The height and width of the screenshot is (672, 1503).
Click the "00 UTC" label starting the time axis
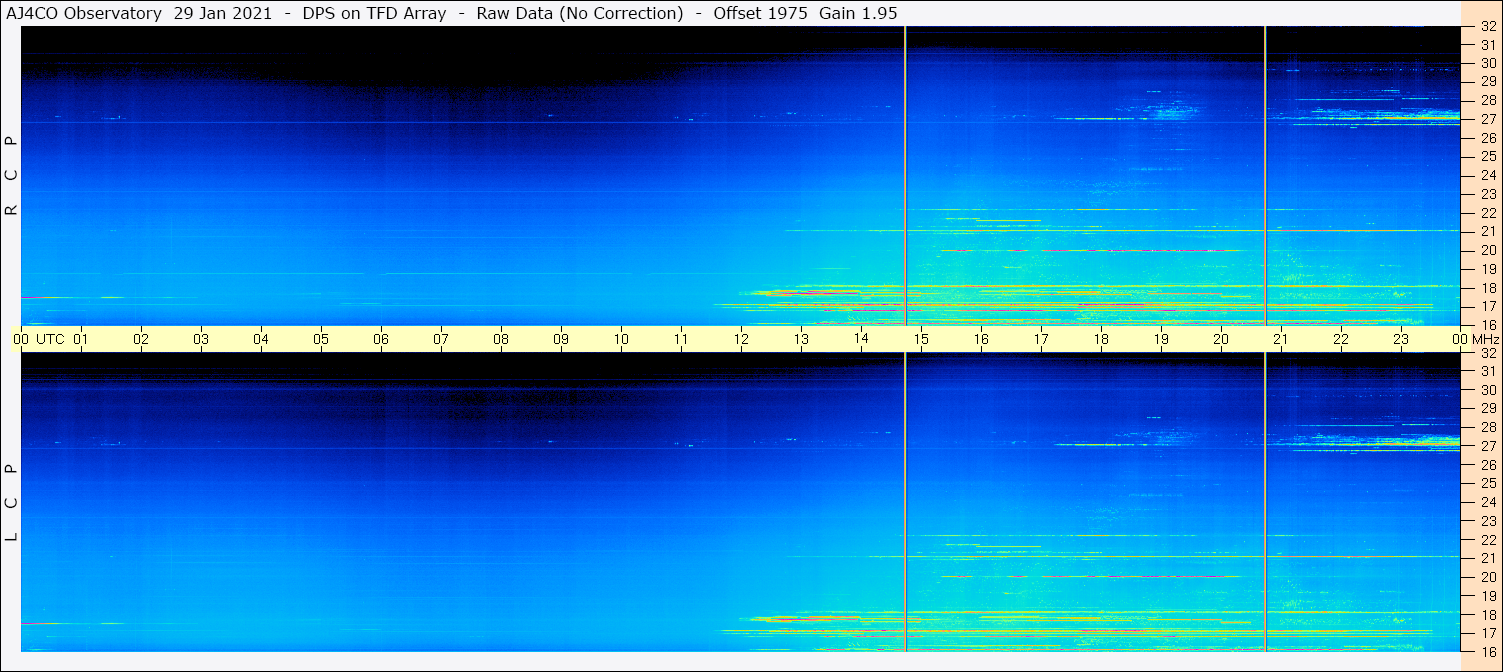pyautogui.click(x=39, y=339)
